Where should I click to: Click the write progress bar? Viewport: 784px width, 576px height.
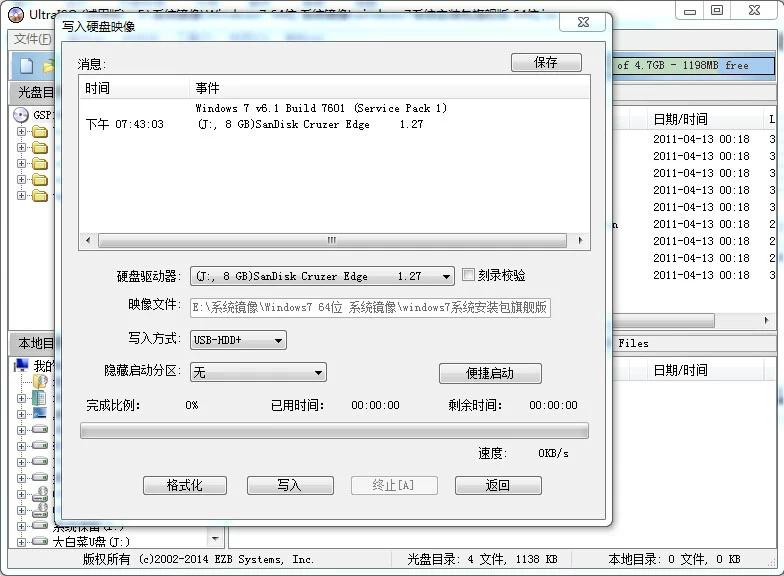point(334,430)
